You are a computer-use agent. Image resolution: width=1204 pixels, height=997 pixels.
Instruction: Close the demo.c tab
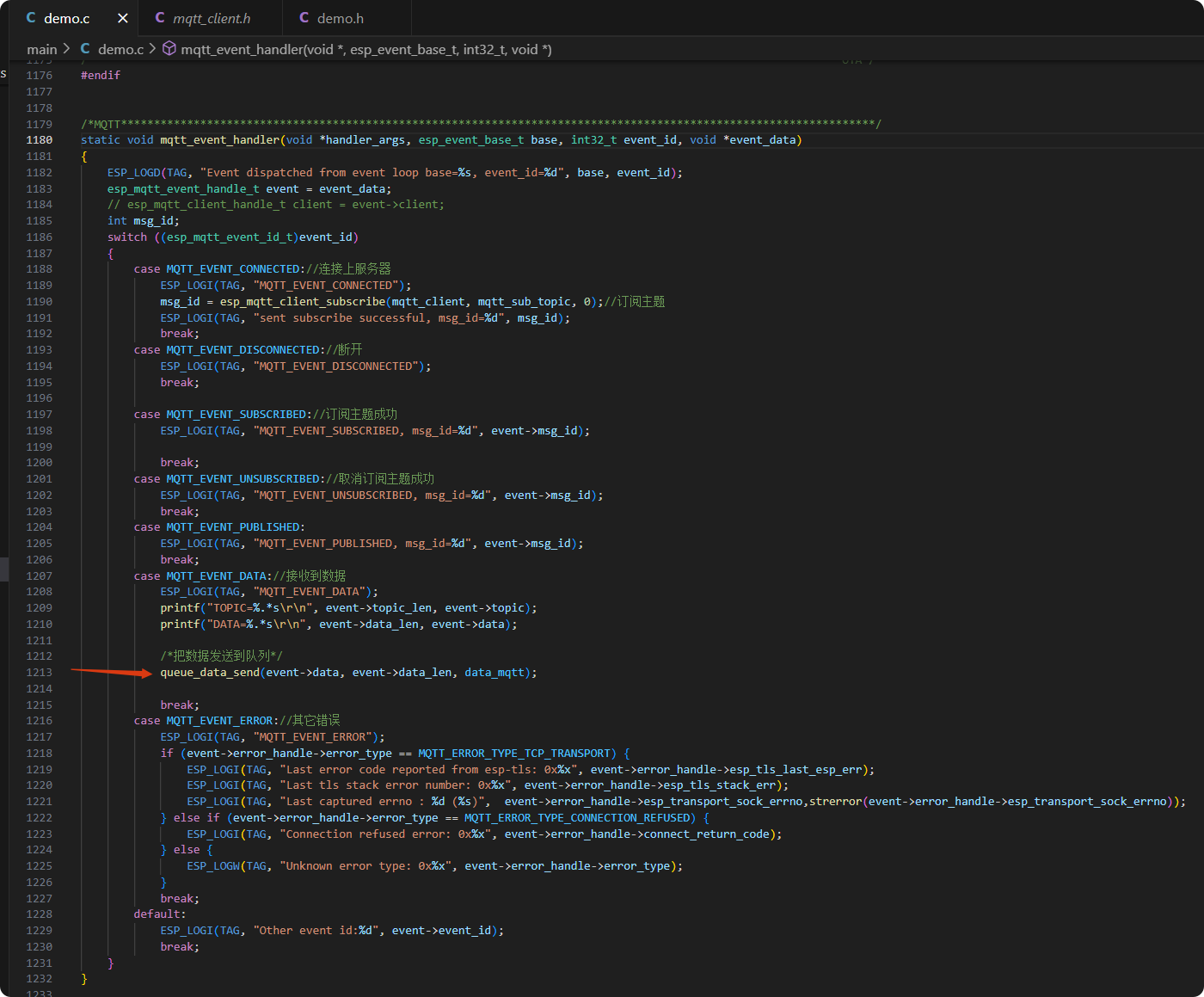[123, 18]
